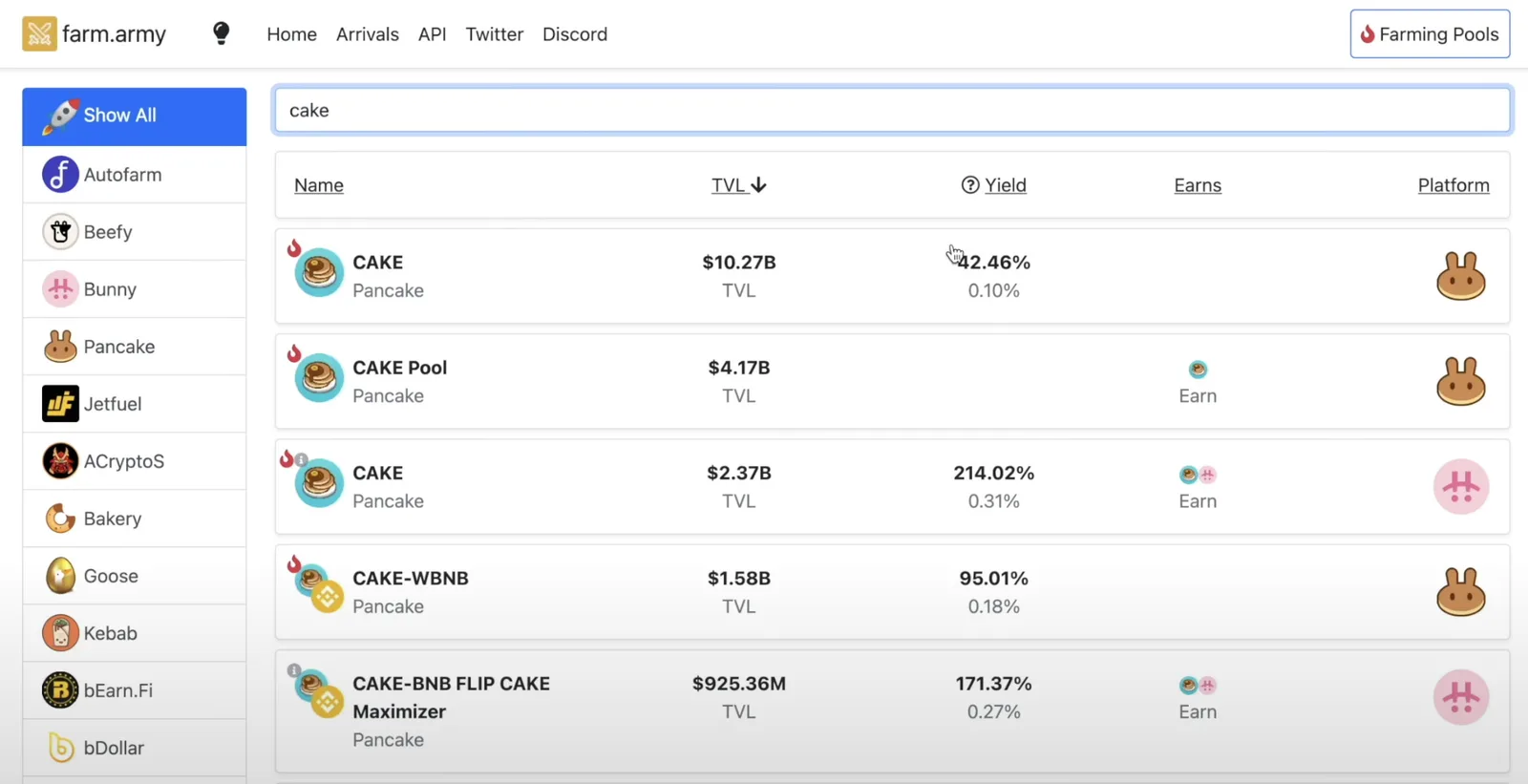1528x784 pixels.
Task: Filter by Autofarm platform
Action: [135, 175]
